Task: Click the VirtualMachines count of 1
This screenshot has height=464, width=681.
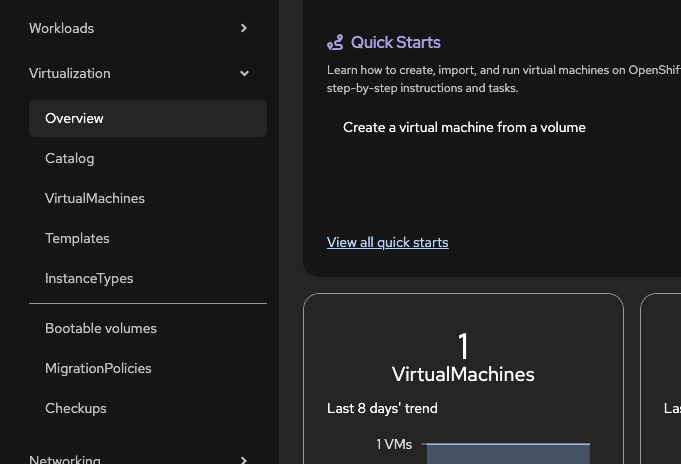Action: click(x=463, y=346)
